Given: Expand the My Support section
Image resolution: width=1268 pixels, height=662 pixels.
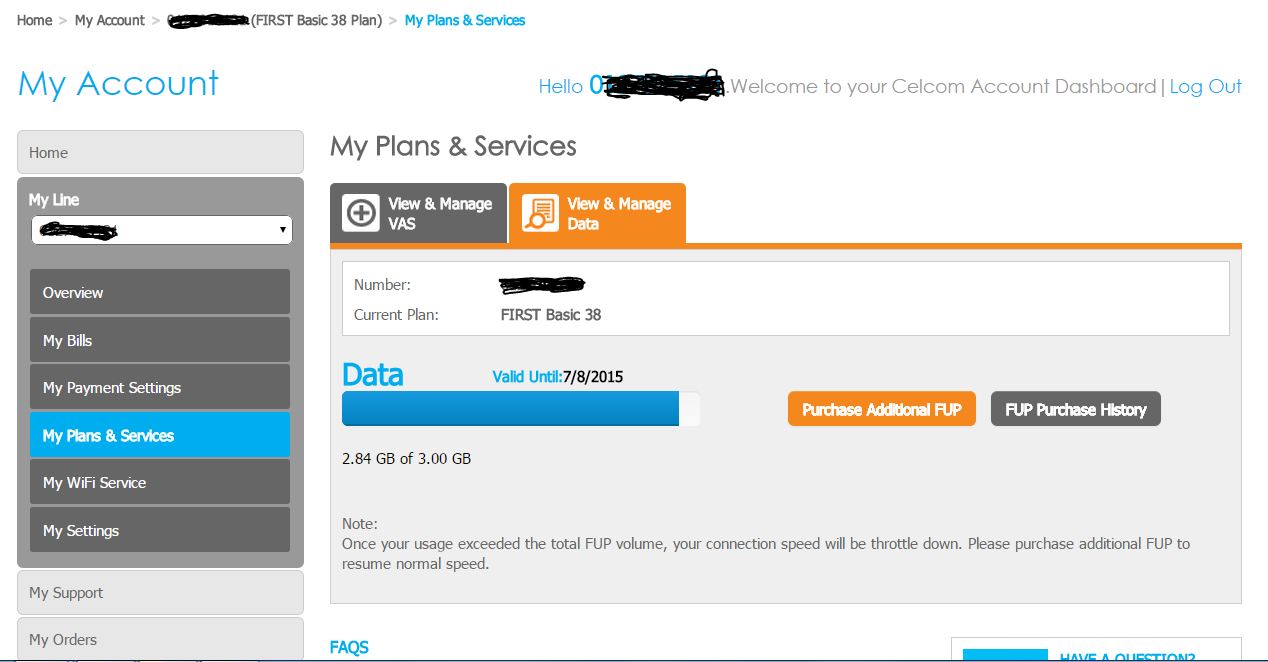Looking at the screenshot, I should pos(160,592).
